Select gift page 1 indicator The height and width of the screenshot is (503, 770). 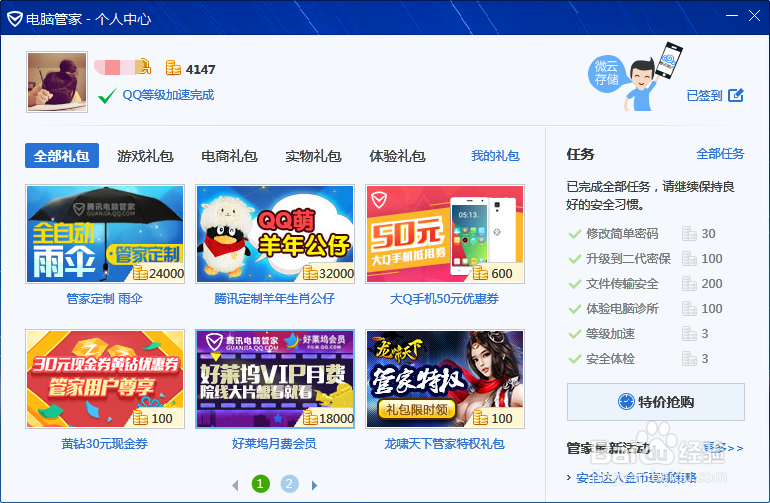click(261, 484)
